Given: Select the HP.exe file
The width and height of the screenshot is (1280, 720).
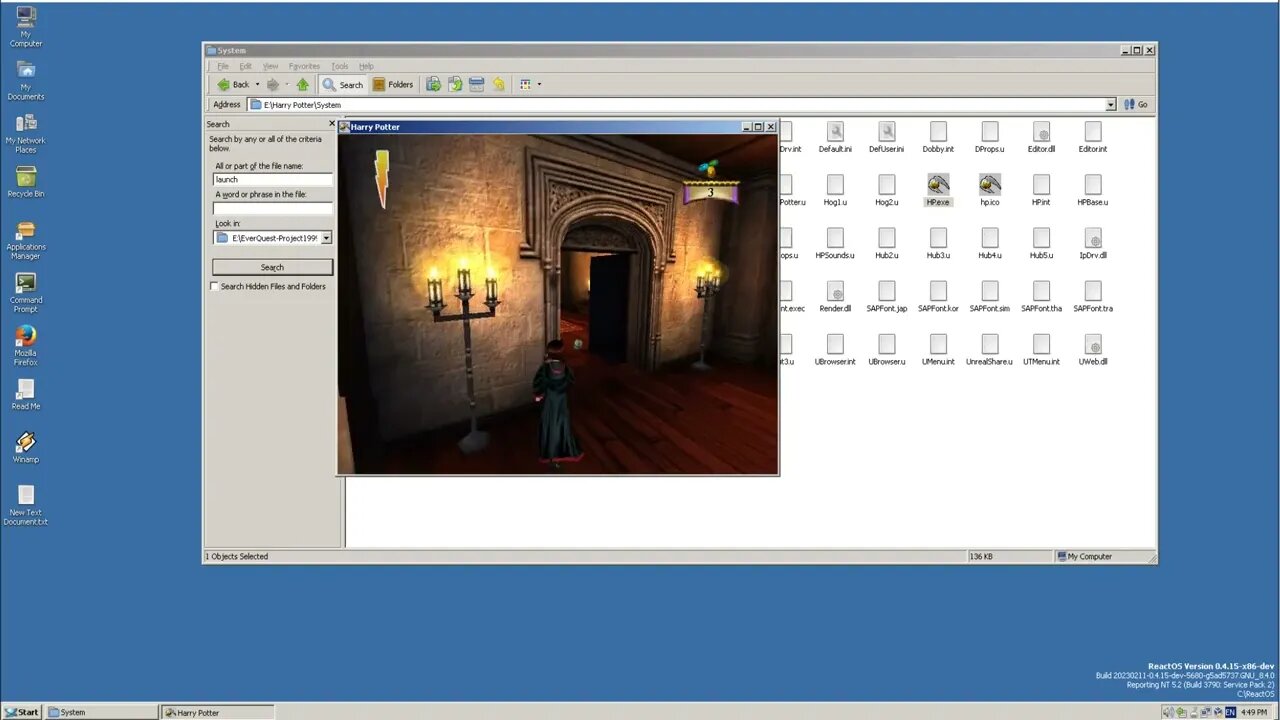Looking at the screenshot, I should tap(938, 189).
